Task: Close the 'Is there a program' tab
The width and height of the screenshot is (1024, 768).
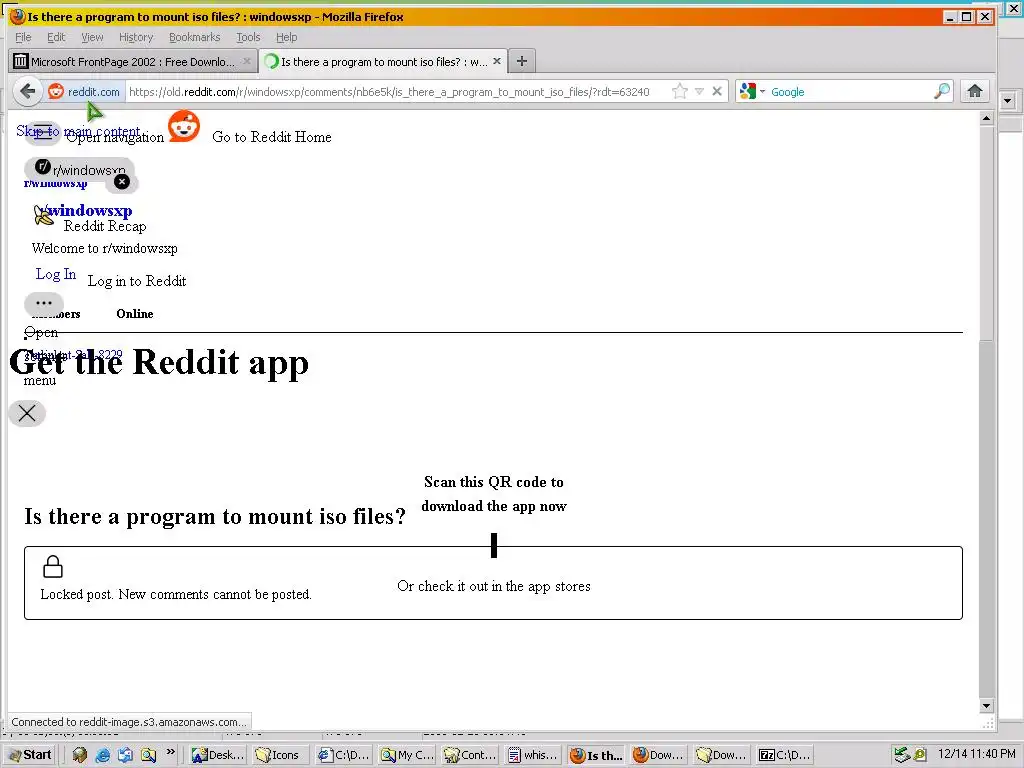Action: coord(497,61)
